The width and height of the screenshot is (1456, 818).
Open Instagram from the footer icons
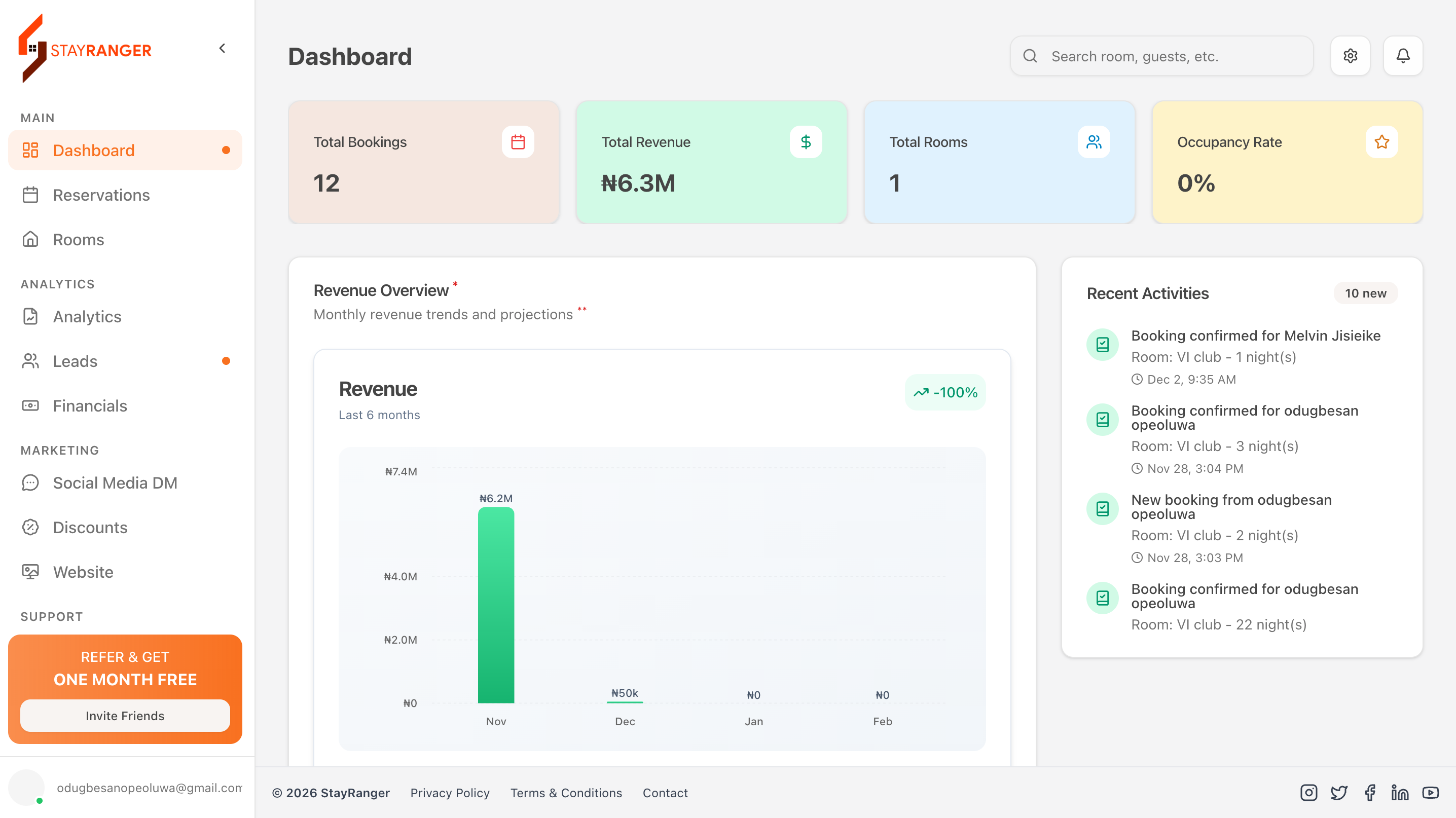point(1308,793)
